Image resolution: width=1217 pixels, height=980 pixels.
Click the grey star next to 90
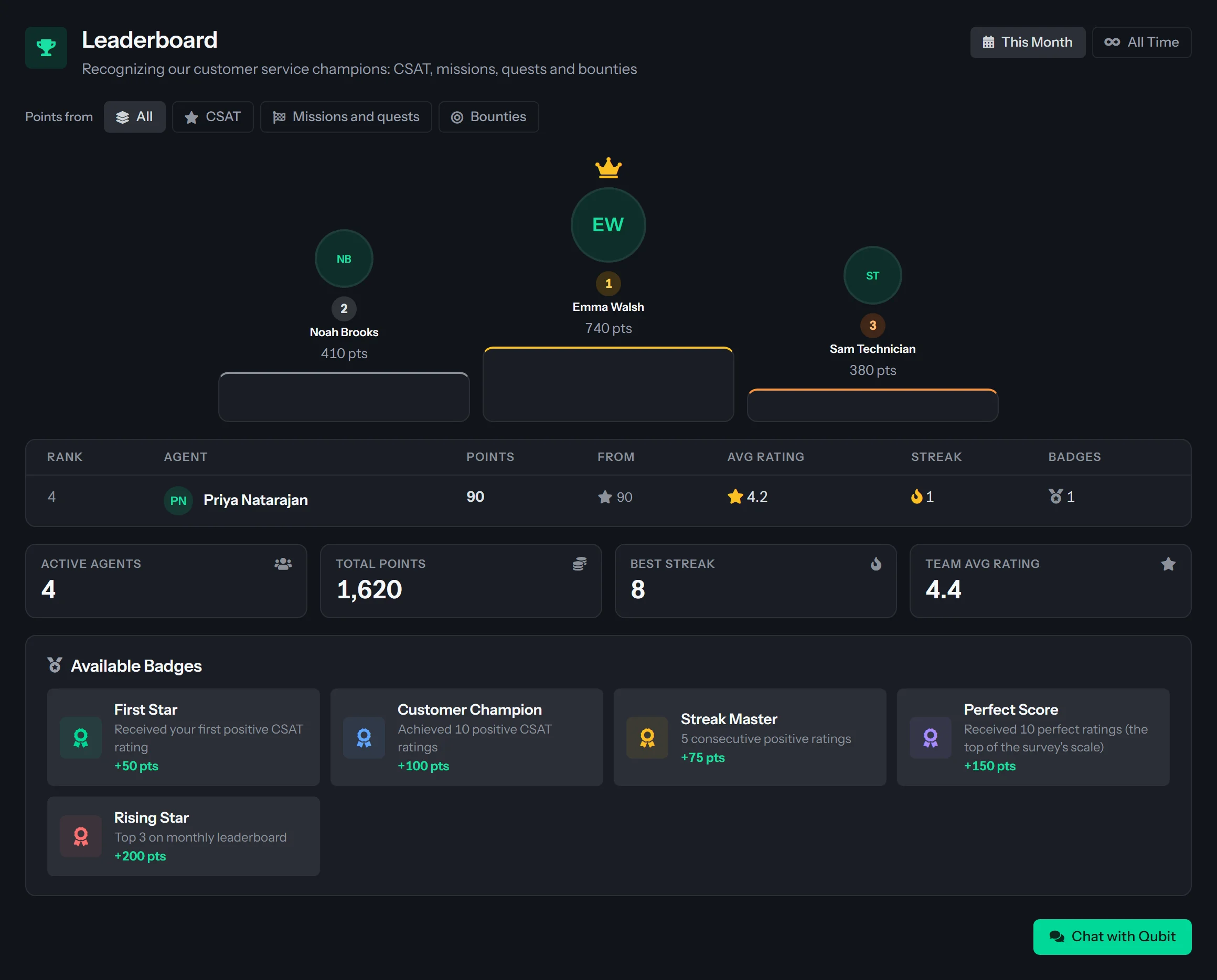[x=605, y=497]
